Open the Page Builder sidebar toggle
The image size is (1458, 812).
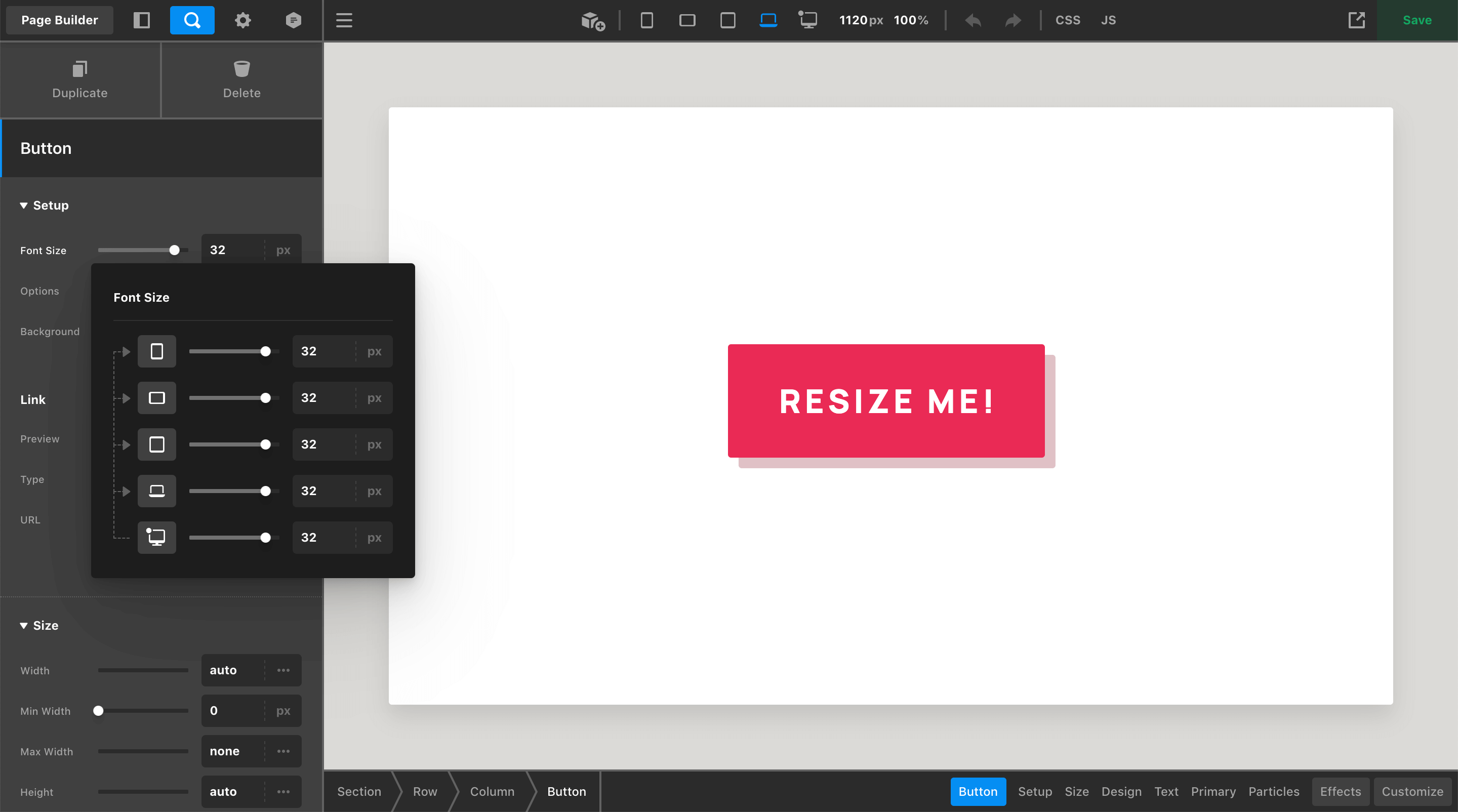coord(143,19)
